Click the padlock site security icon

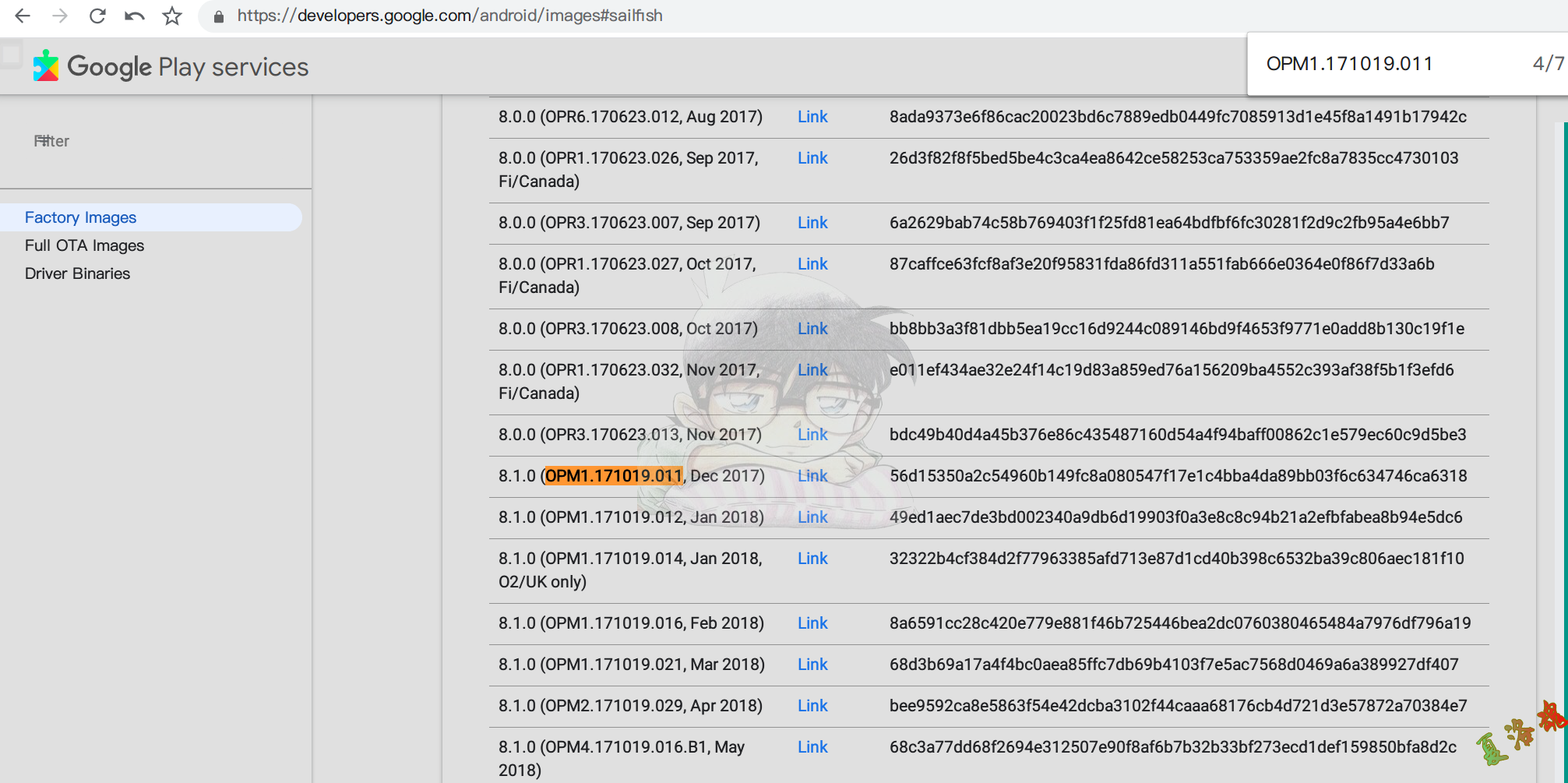pos(219,16)
